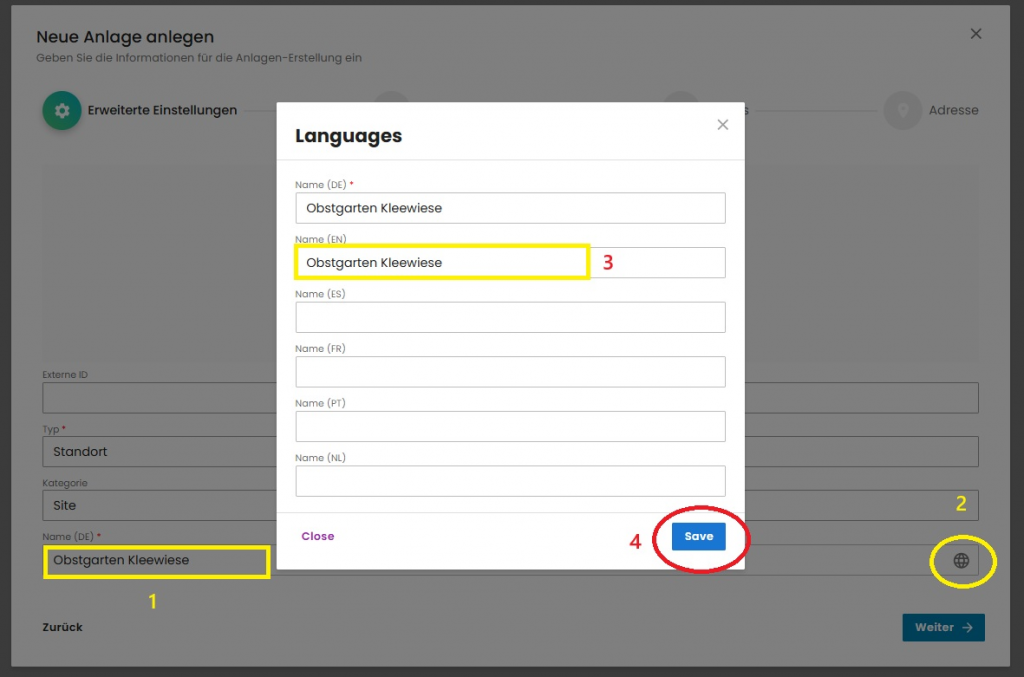Focus the Name (PT) input field
Image resolution: width=1024 pixels, height=677 pixels.
coord(510,426)
